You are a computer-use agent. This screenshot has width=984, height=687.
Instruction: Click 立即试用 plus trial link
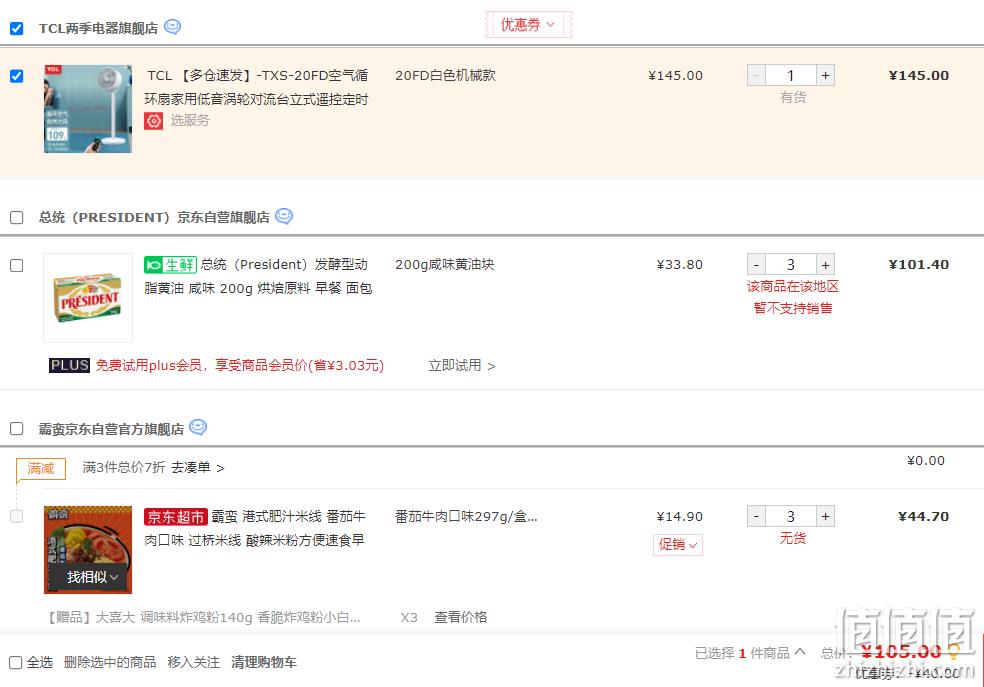coord(461,365)
